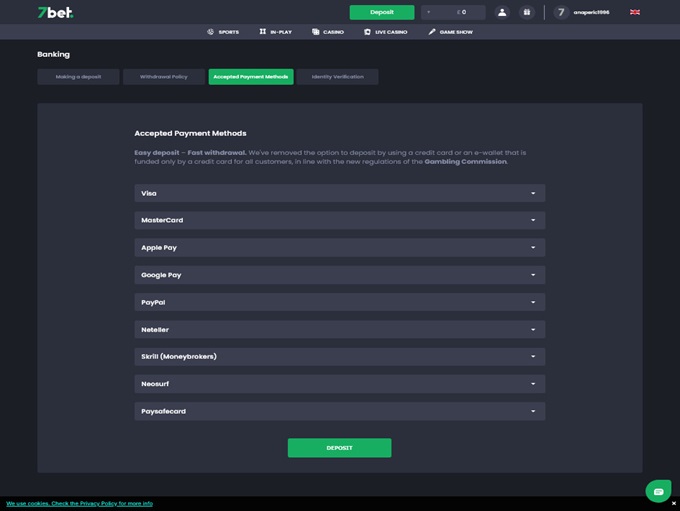Open the gift promotions icon
Screen dimensions: 680x511
click(x=528, y=12)
